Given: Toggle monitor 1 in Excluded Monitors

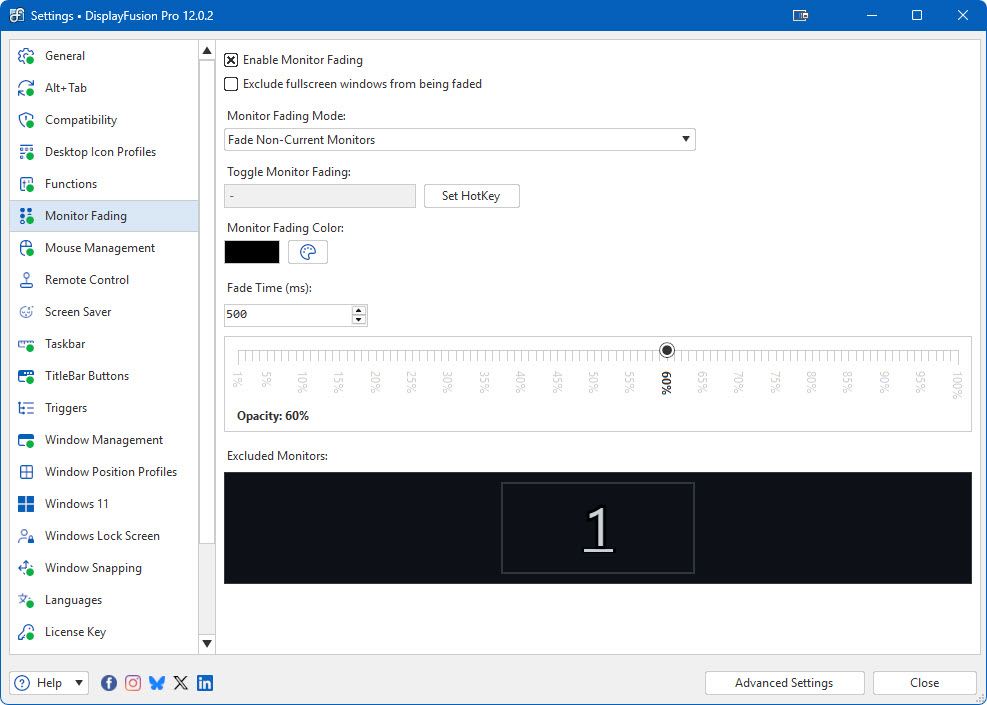Looking at the screenshot, I should (597, 528).
